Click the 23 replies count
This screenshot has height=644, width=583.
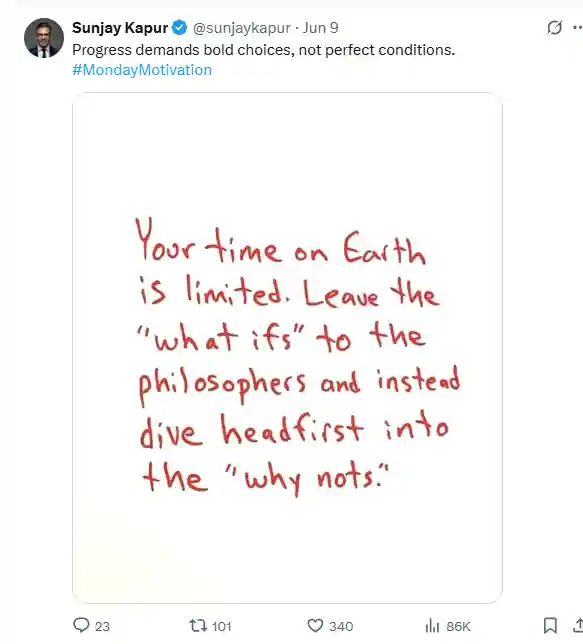click(x=102, y=626)
